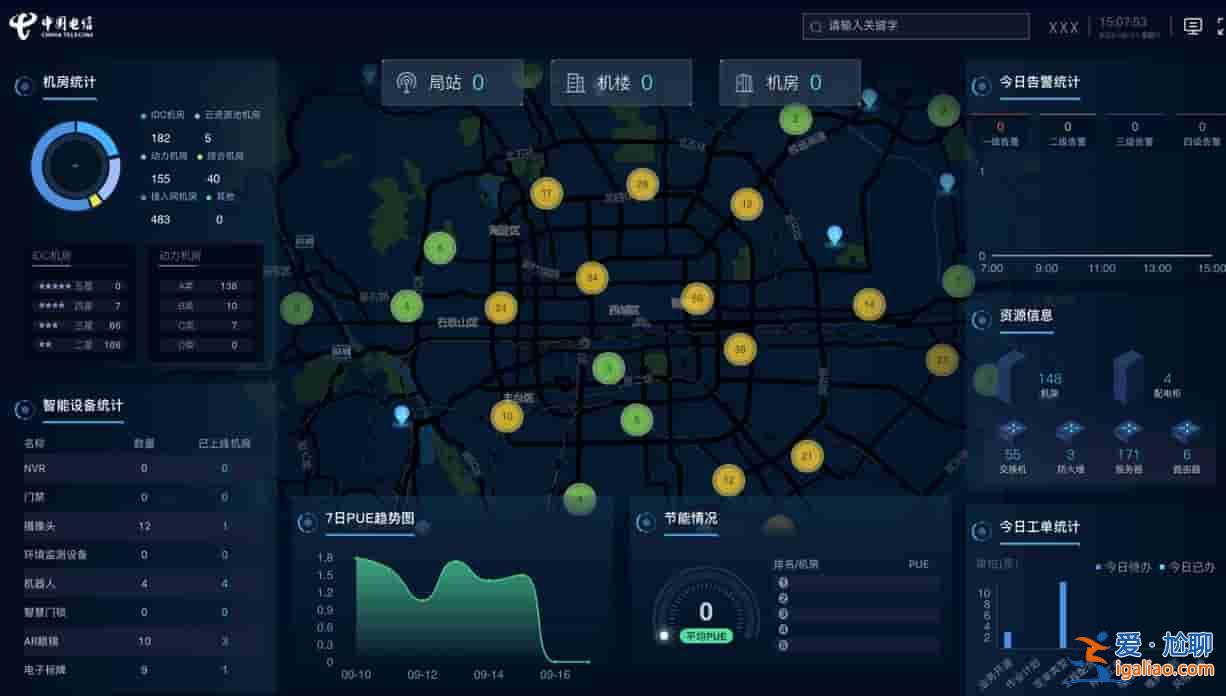Image resolution: width=1226 pixels, height=696 pixels.
Task: Toggle the 今日已办 legend in work-order chart
Action: [x=1187, y=567]
